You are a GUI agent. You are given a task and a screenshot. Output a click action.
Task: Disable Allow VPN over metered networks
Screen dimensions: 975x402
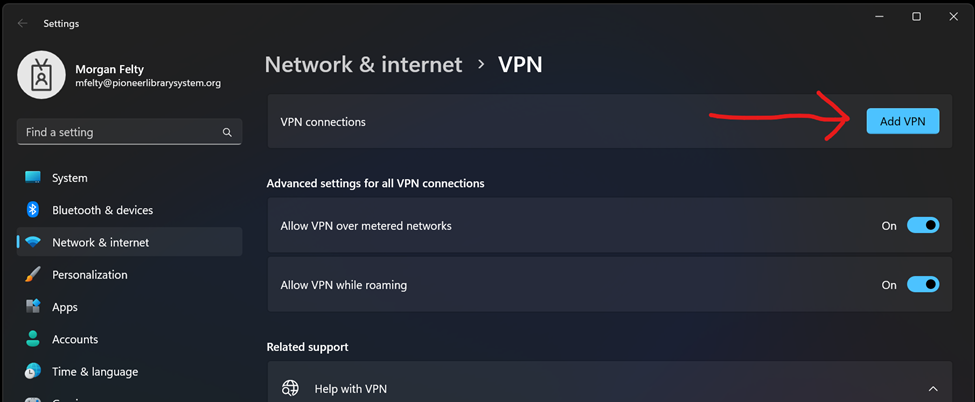(923, 226)
